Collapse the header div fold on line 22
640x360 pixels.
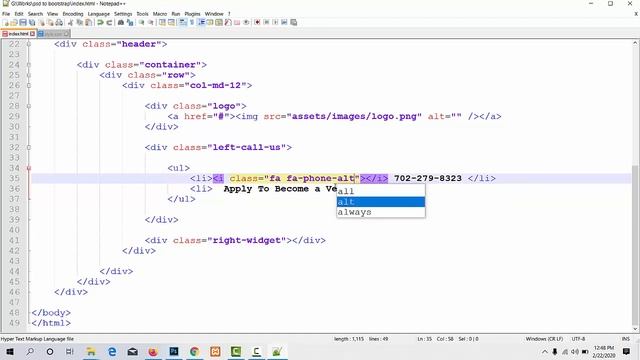[29, 44]
